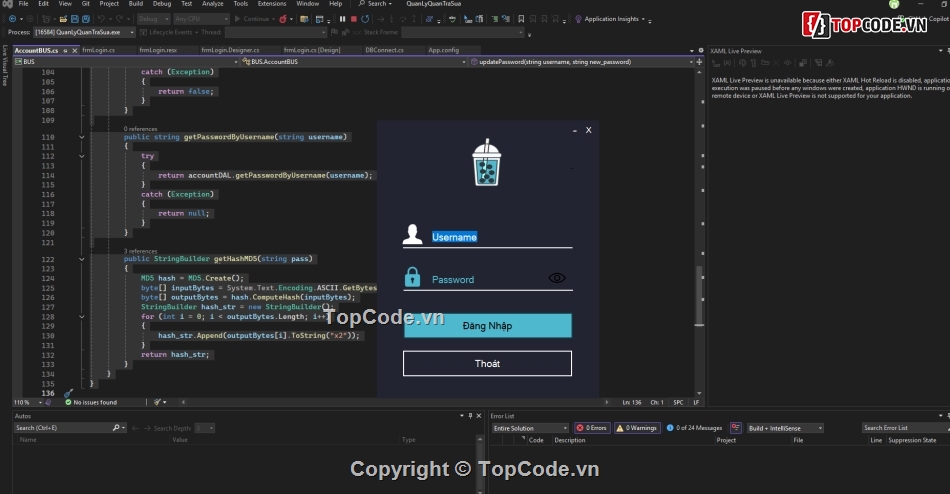Toggle the 0 Warnings filter button
The height and width of the screenshot is (494, 950).
click(x=636, y=428)
